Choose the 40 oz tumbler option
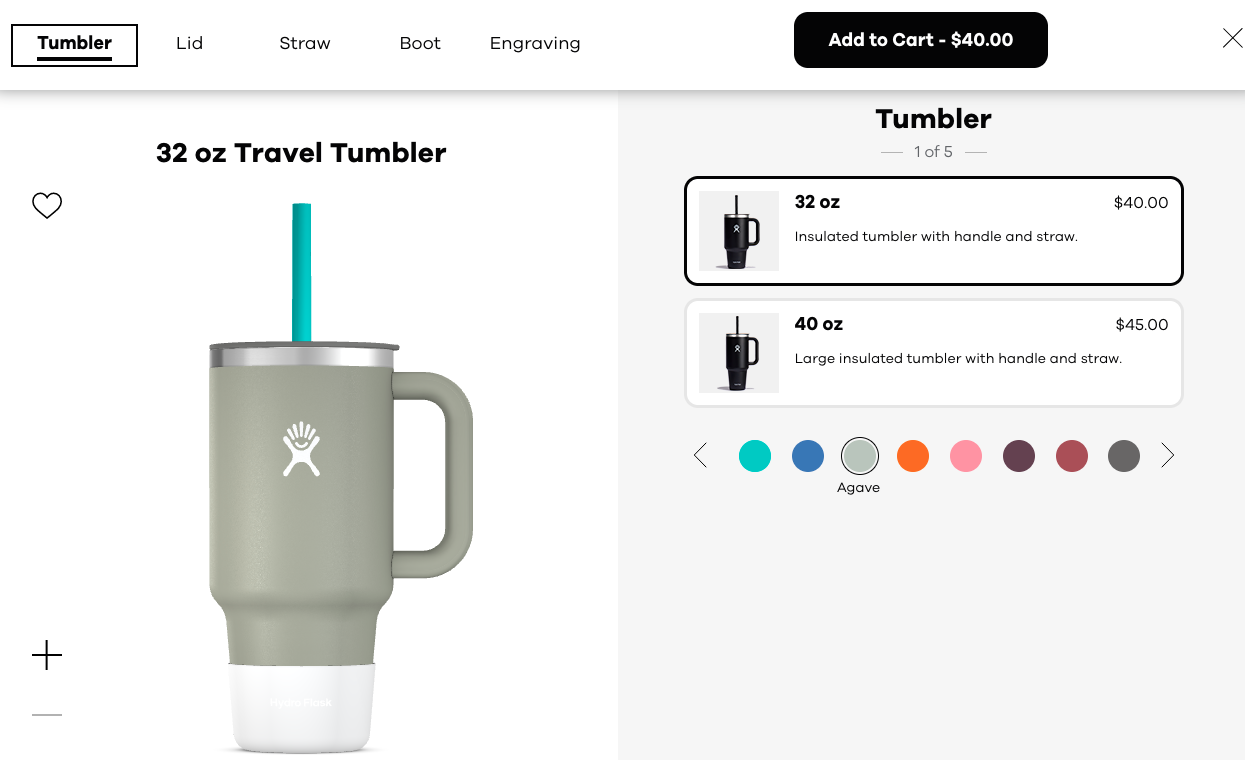 (934, 353)
